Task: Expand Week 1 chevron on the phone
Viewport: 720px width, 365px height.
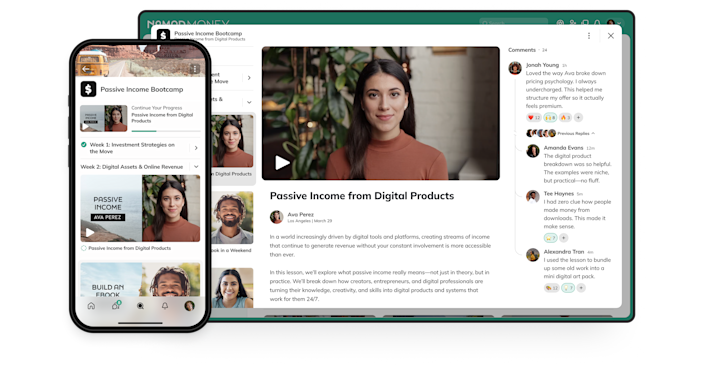Action: pos(196,148)
